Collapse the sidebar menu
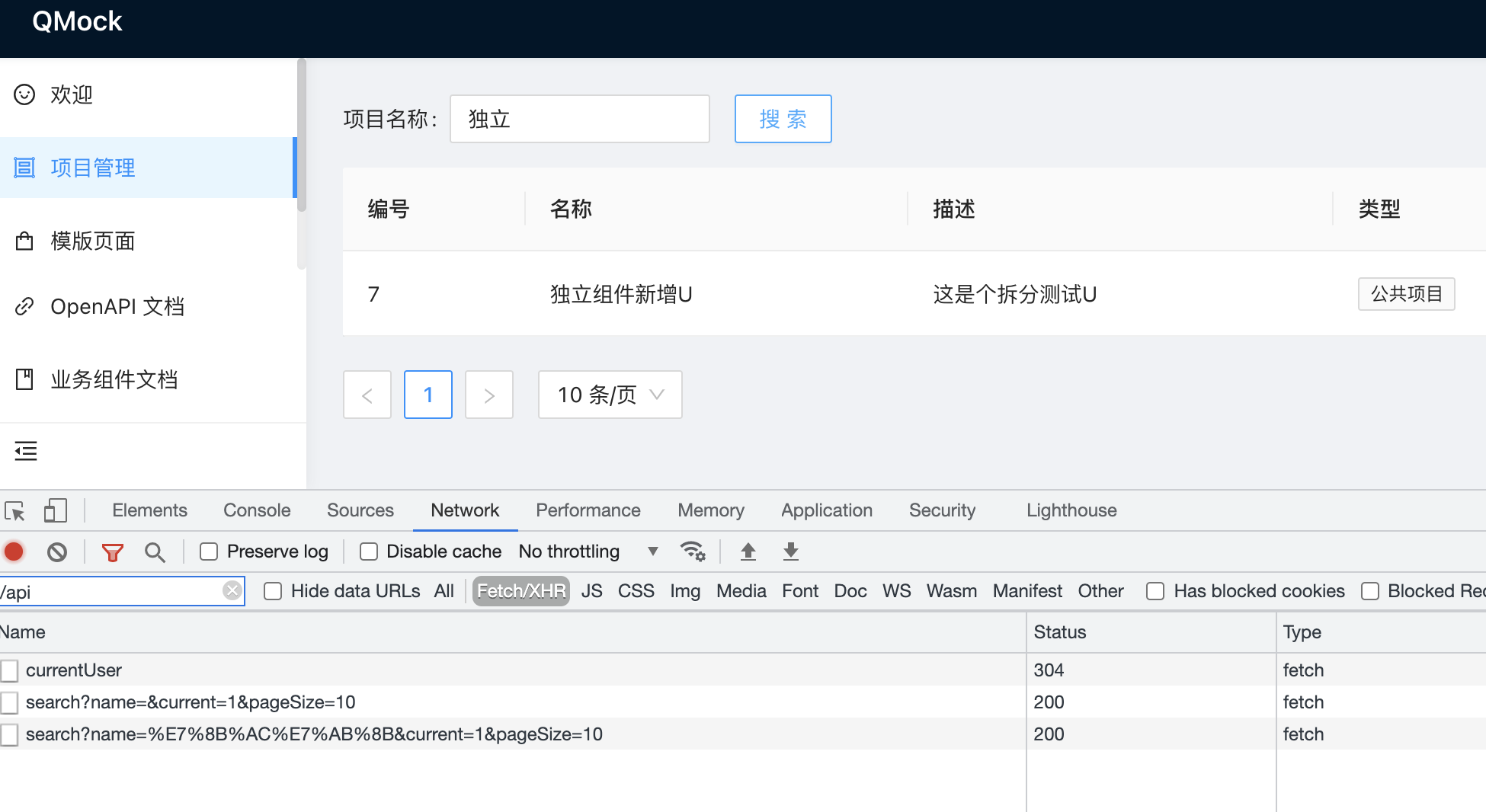The image size is (1486, 812). pyautogui.click(x=26, y=451)
